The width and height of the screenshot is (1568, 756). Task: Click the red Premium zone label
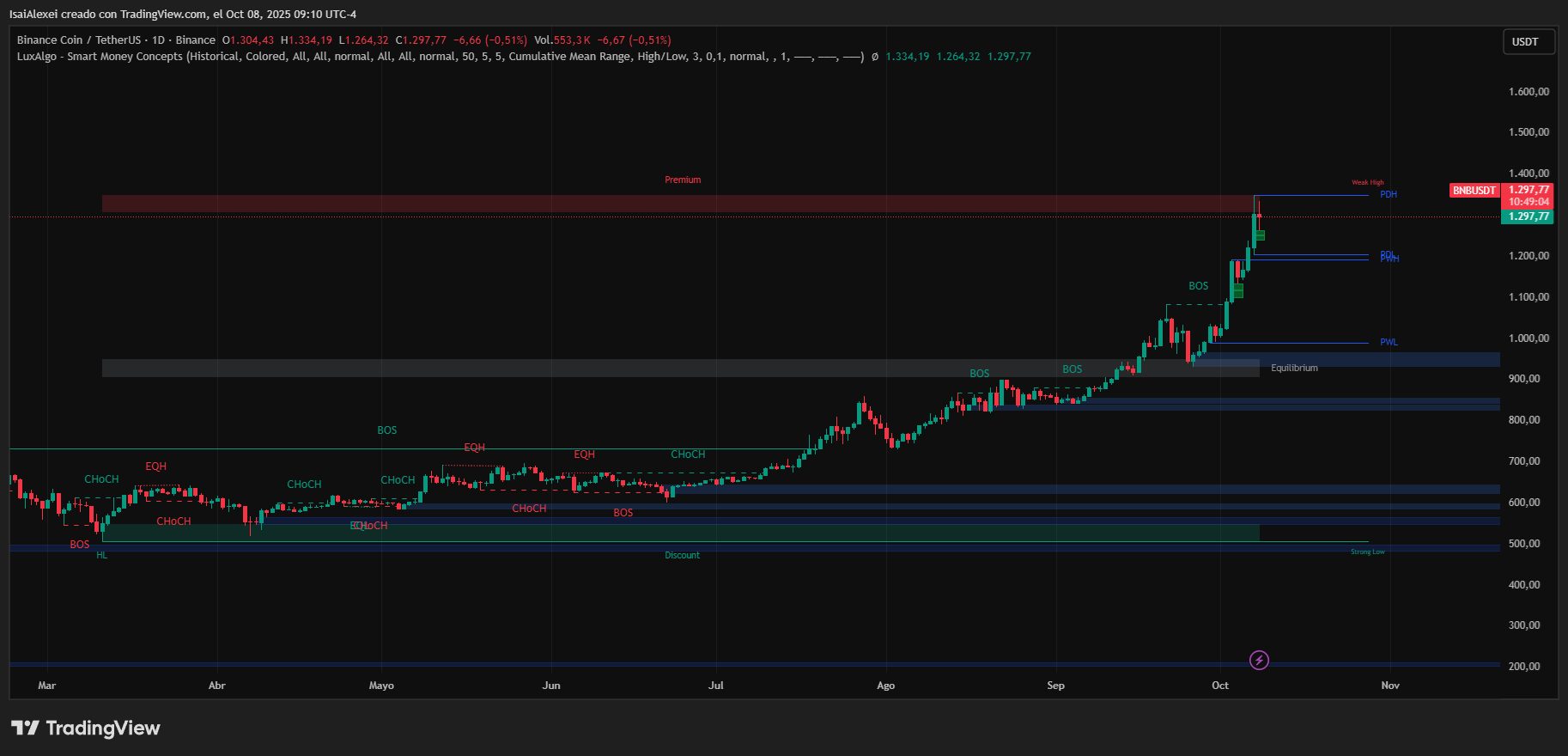[683, 180]
